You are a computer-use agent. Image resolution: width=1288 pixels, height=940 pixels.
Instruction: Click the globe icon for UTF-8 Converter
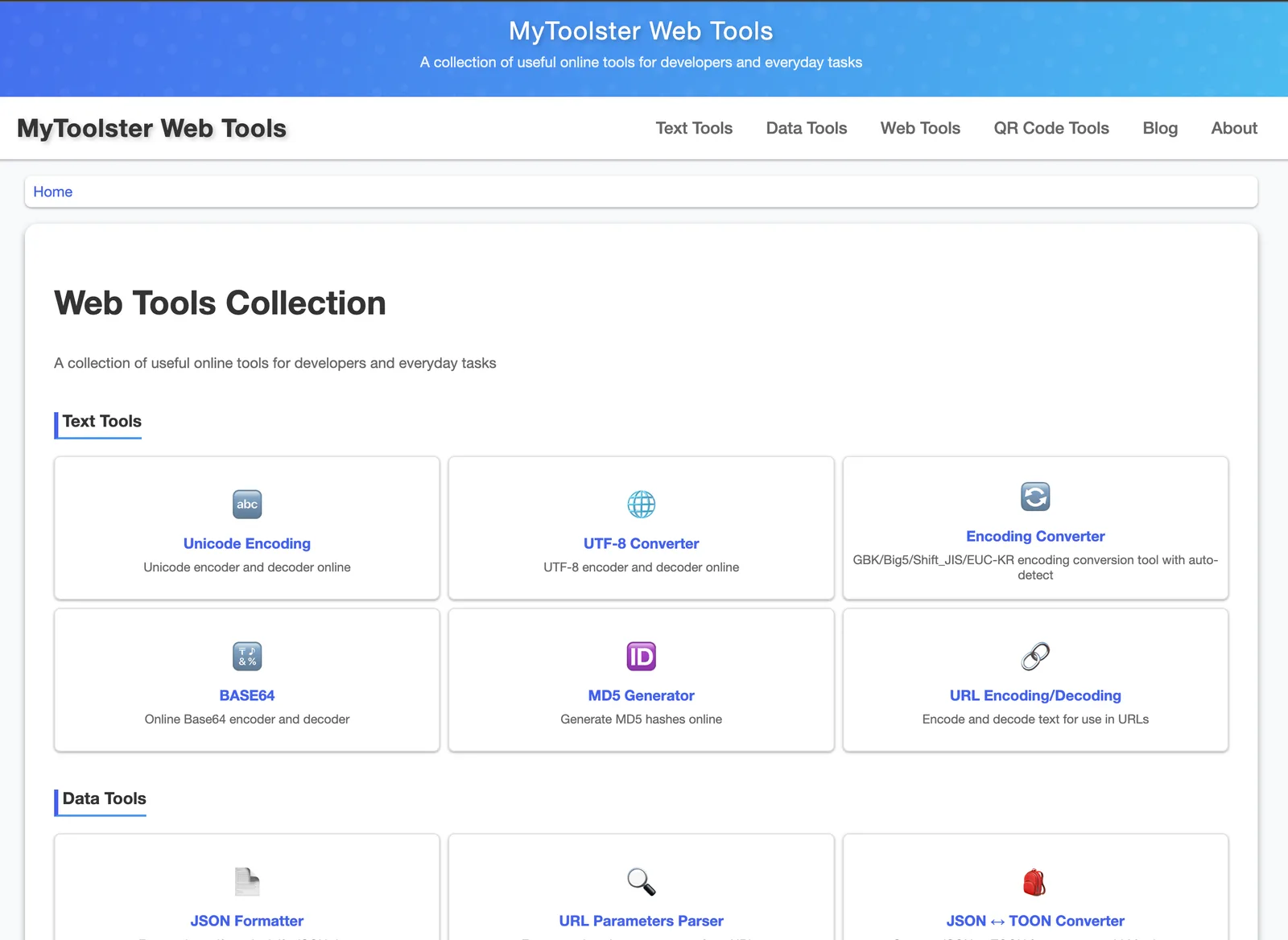[642, 505]
